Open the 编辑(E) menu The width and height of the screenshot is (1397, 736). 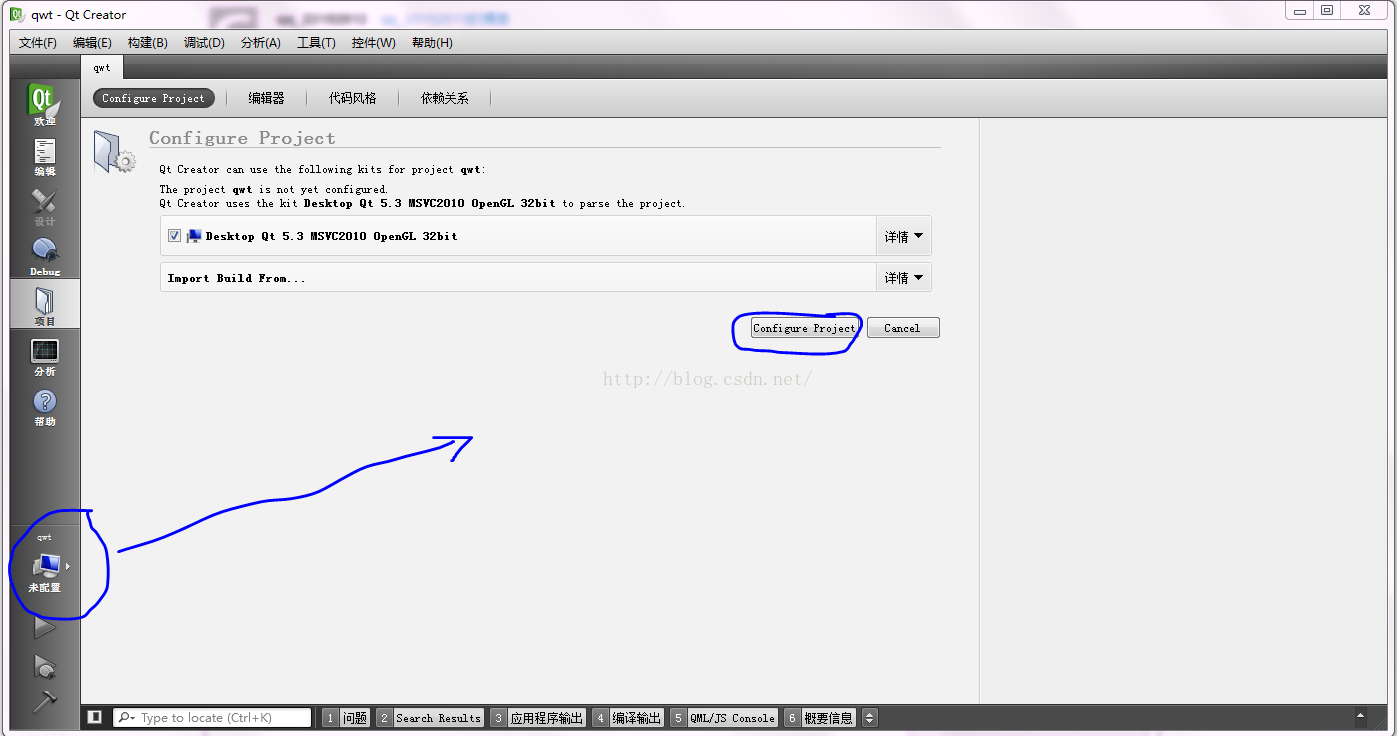pyautogui.click(x=92, y=43)
